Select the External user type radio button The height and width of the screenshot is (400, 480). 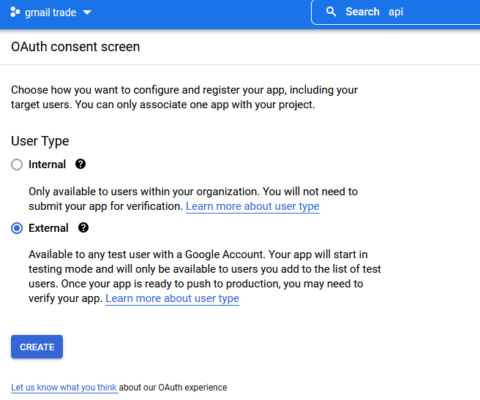pos(17,228)
